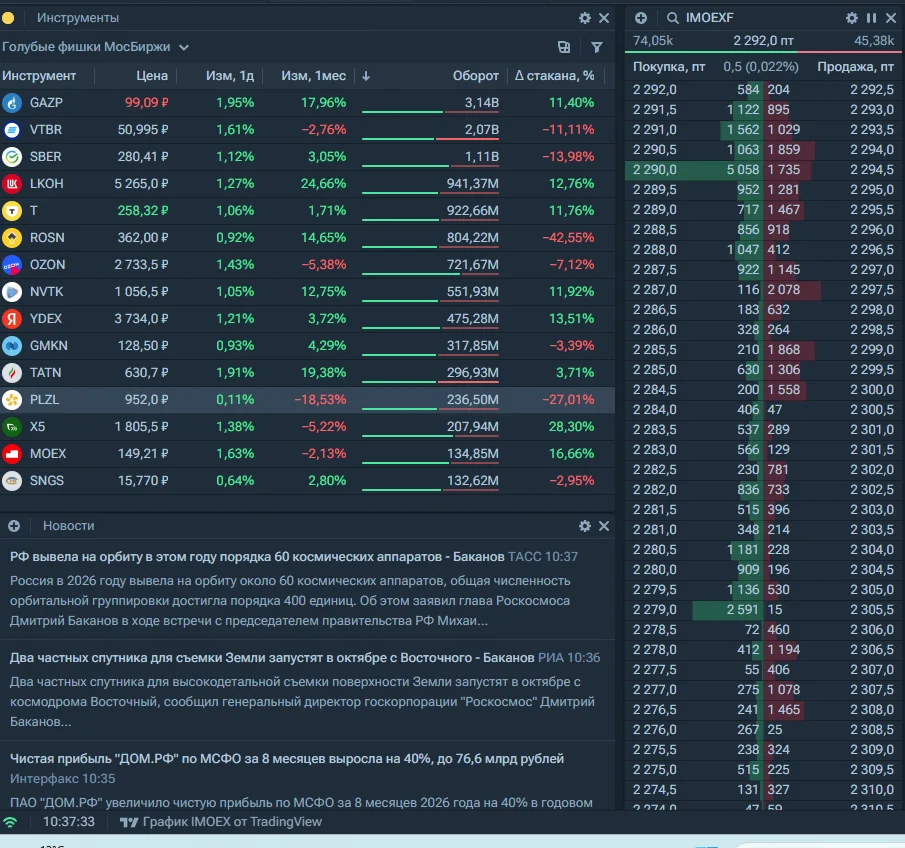
Task: Sort by the Изм, 1д column header
Action: pyautogui.click(x=230, y=76)
